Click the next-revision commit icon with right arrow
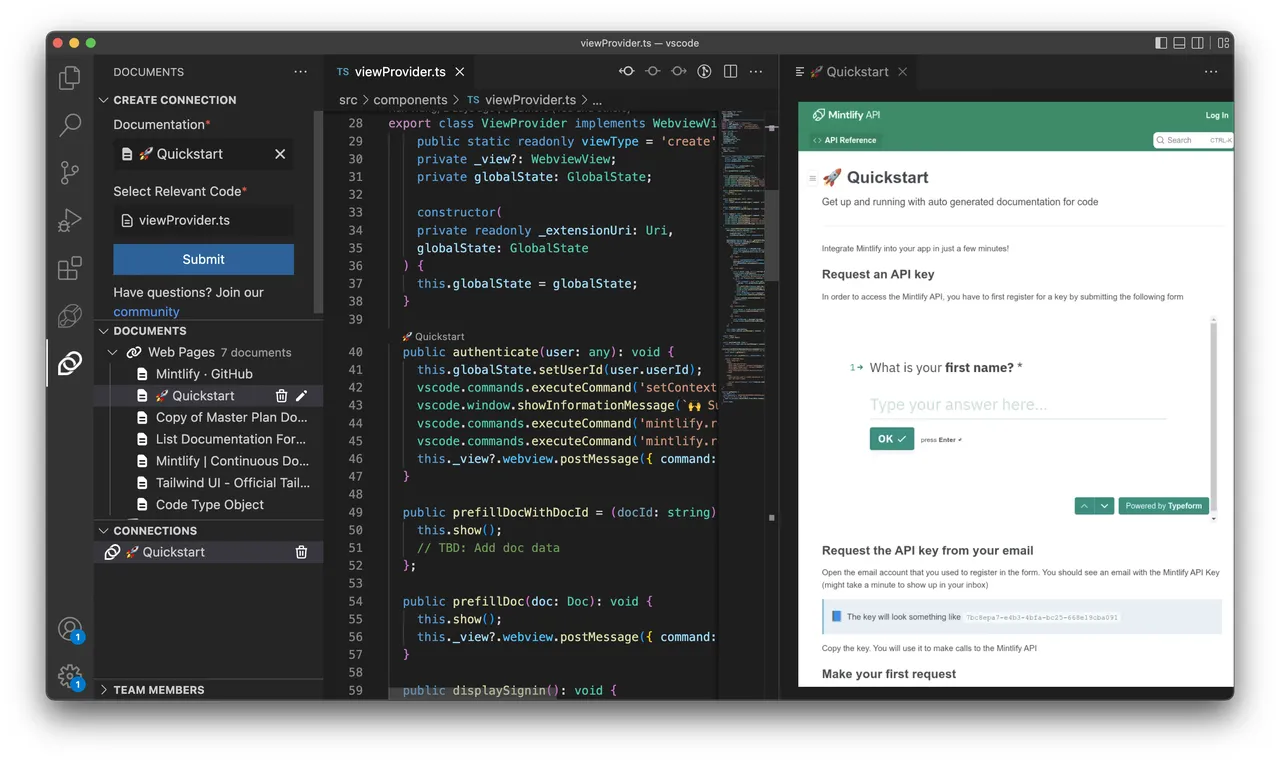1280x761 pixels. point(679,72)
